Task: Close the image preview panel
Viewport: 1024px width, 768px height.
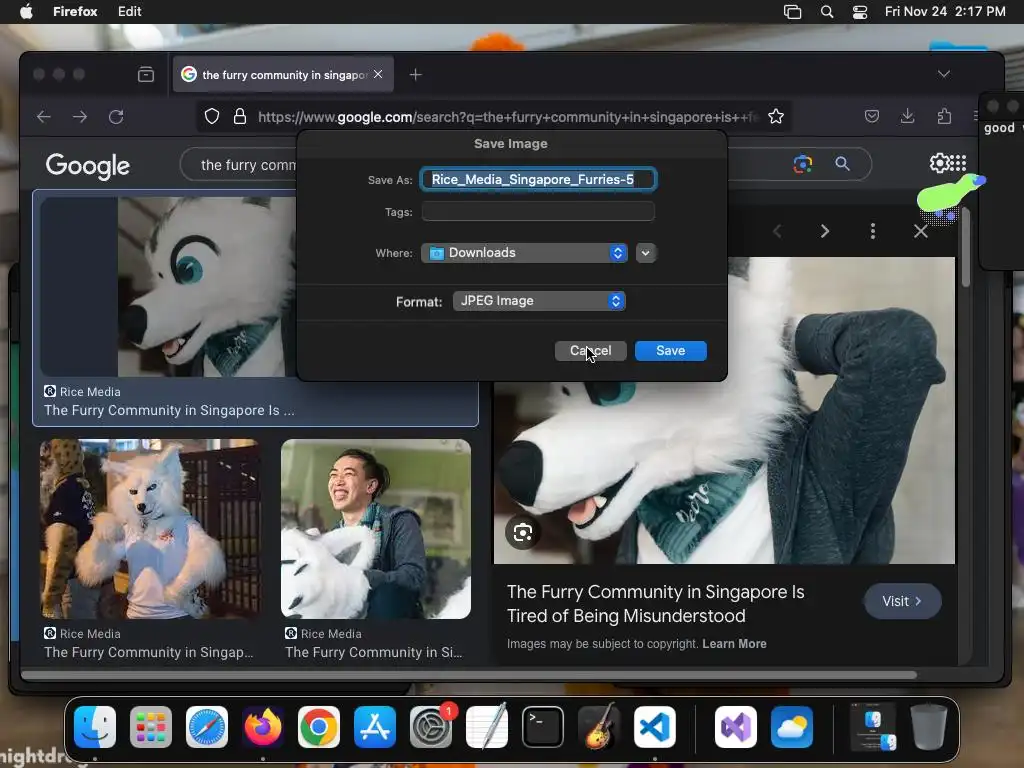Action: coord(921,231)
